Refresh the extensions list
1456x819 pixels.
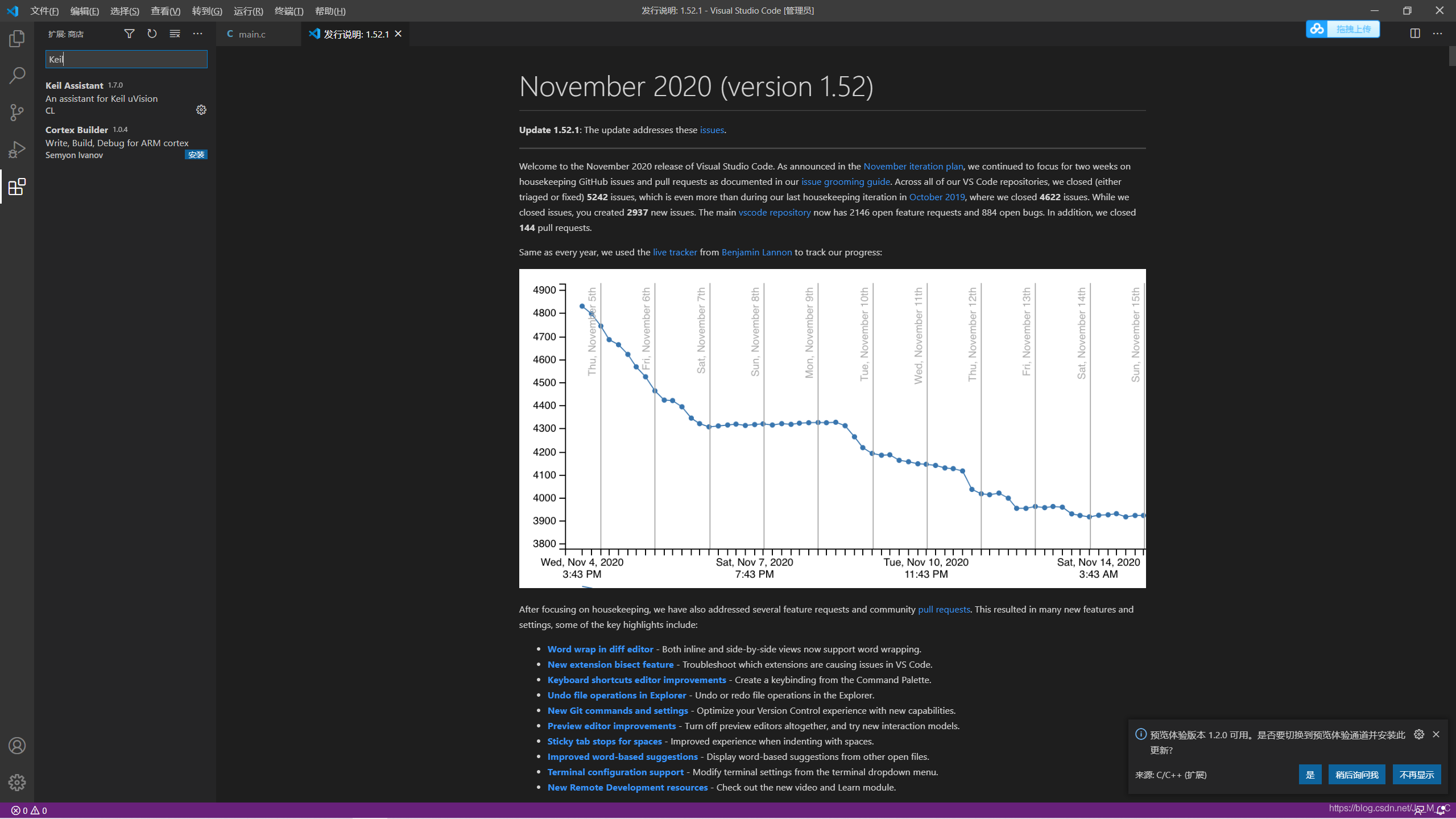tap(152, 34)
